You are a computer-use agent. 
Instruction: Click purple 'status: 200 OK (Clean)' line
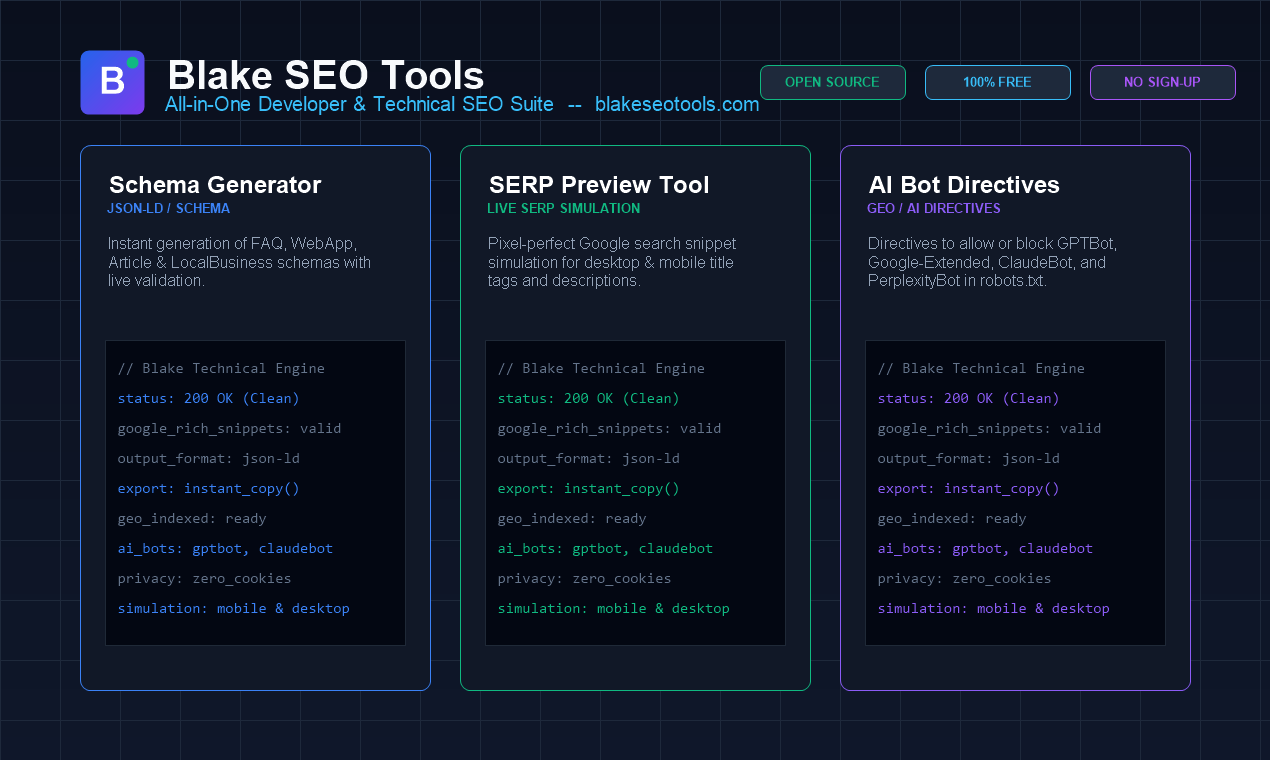click(969, 398)
